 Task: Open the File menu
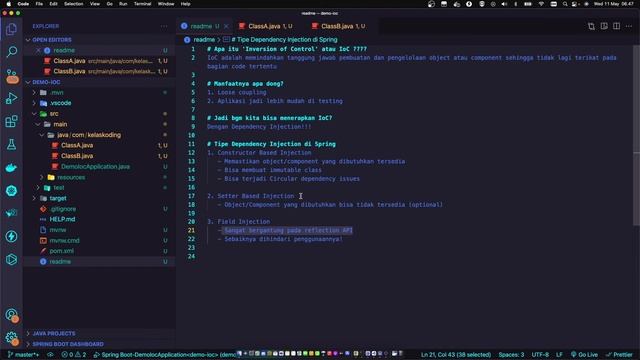pyautogui.click(x=39, y=4)
